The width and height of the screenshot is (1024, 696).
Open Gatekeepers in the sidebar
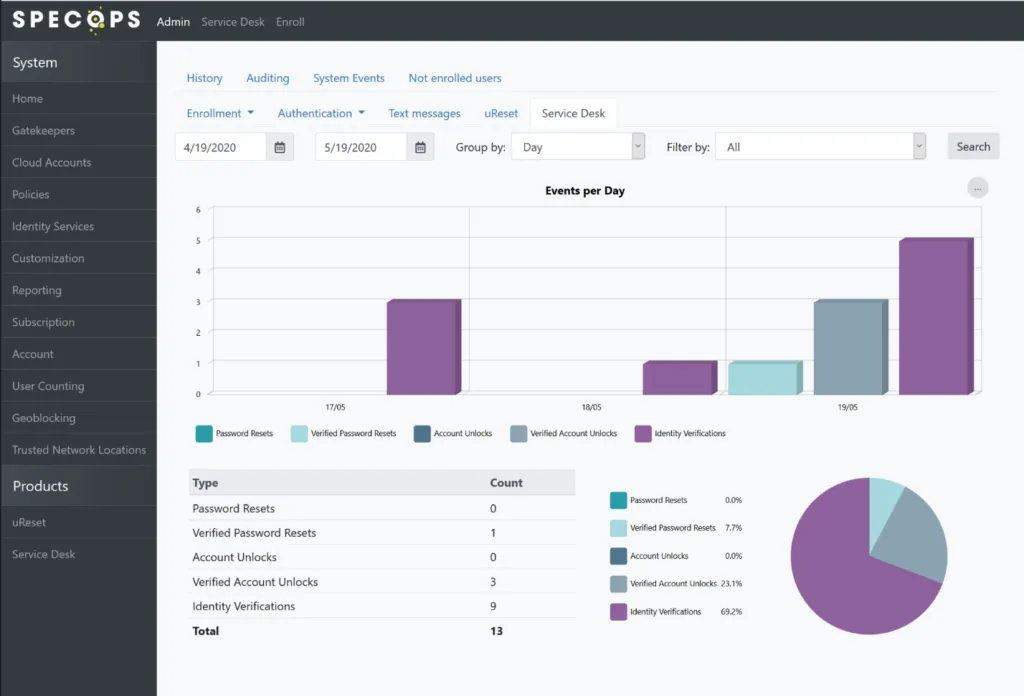click(78, 131)
